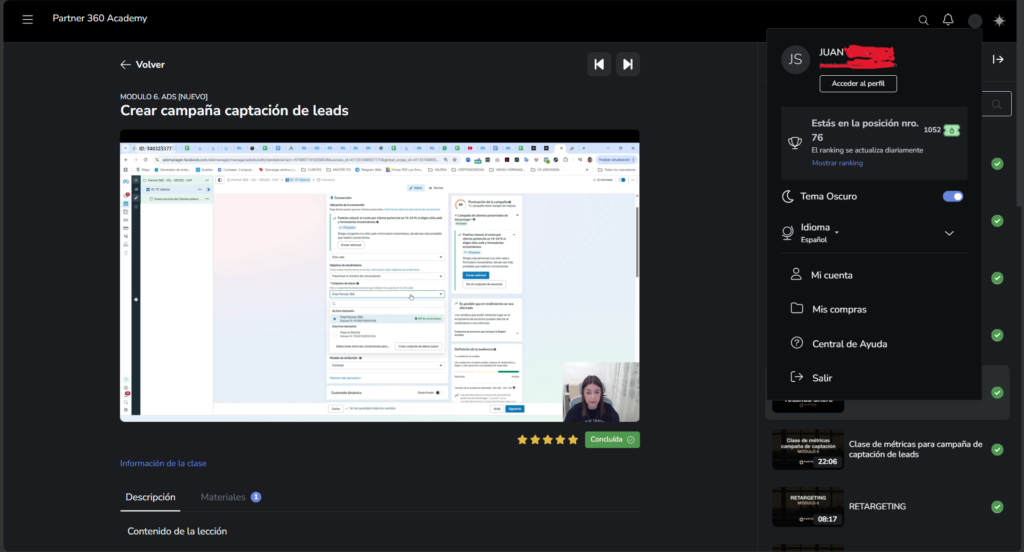Click the moon icon beside Tema Oscuro
The width and height of the screenshot is (1024, 552).
point(788,196)
